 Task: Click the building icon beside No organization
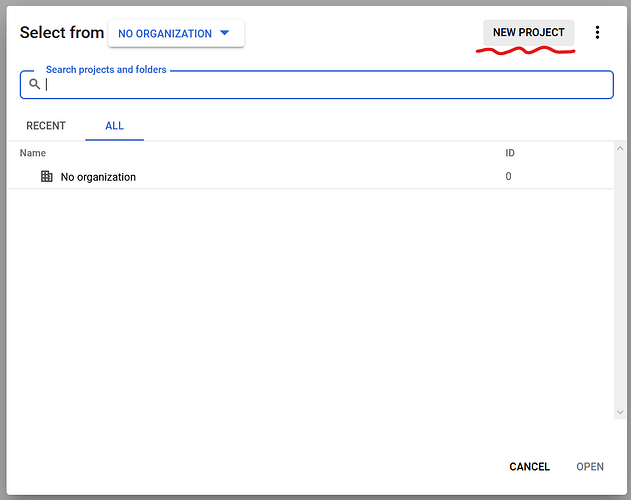(x=46, y=177)
